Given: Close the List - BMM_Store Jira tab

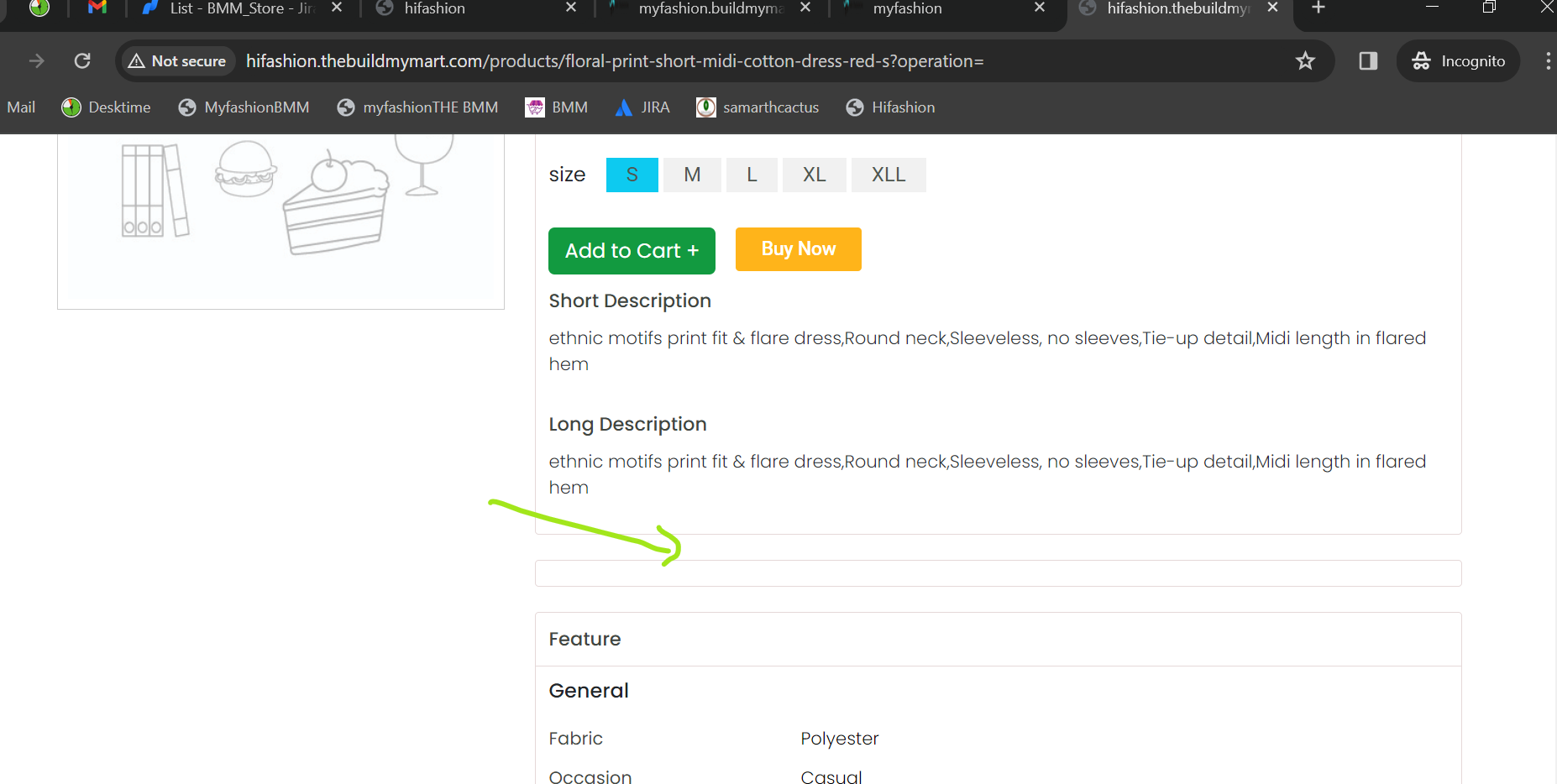Looking at the screenshot, I should click(x=337, y=8).
